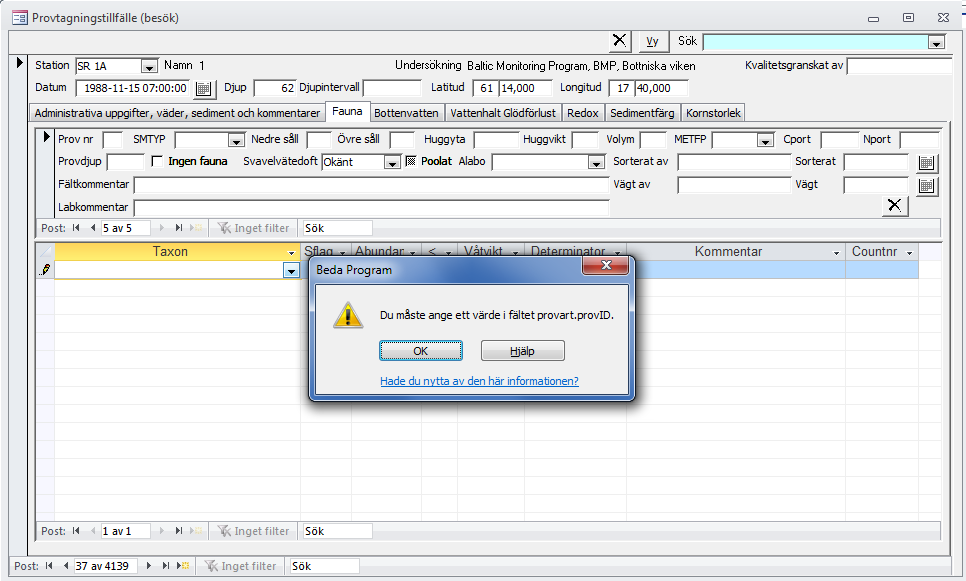Screen dimensions: 966x581
Task: Go to next record in the '37 av 4139' navigator
Action: pyautogui.click(x=148, y=566)
